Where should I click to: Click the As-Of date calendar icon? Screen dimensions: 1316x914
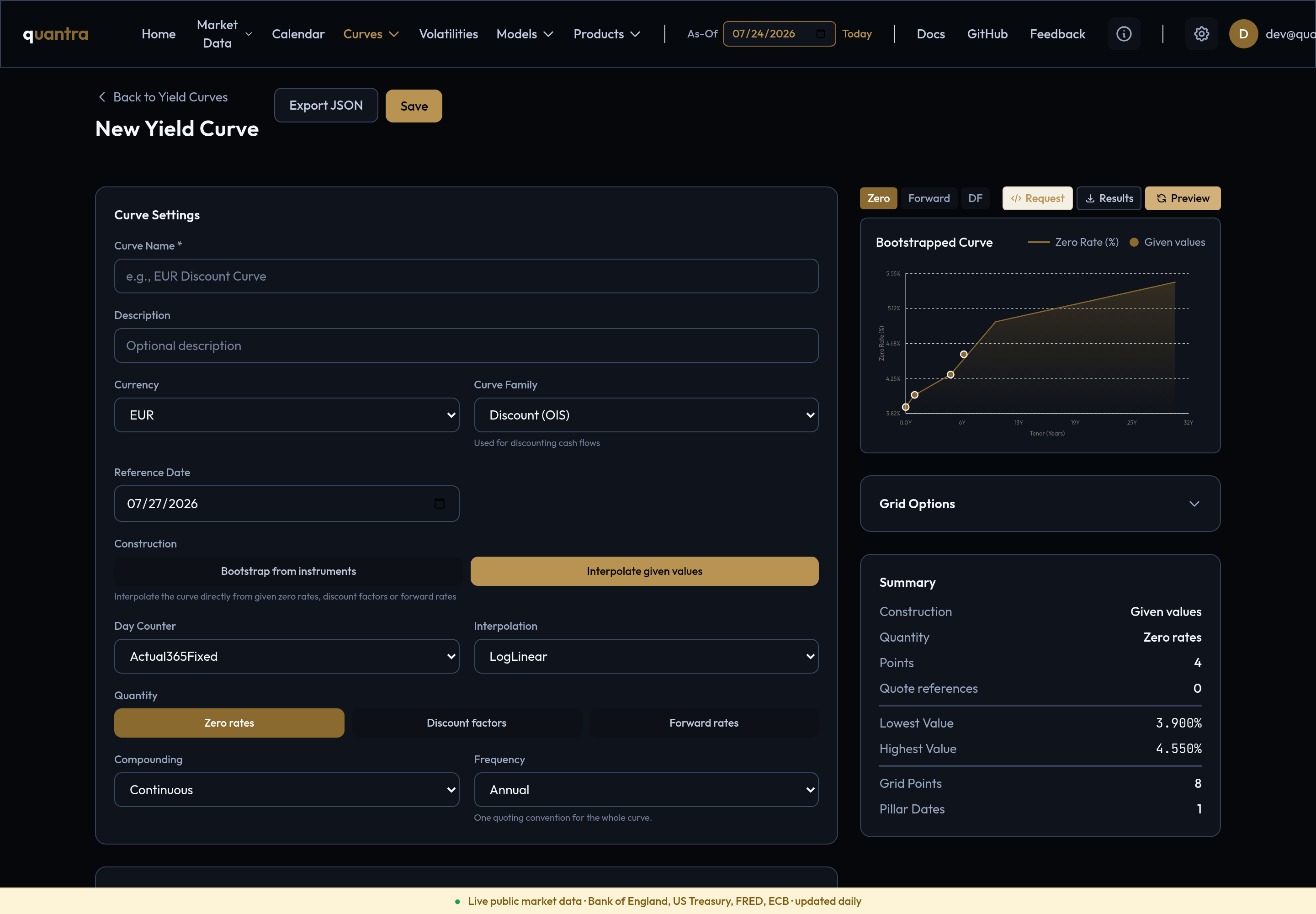tap(820, 34)
